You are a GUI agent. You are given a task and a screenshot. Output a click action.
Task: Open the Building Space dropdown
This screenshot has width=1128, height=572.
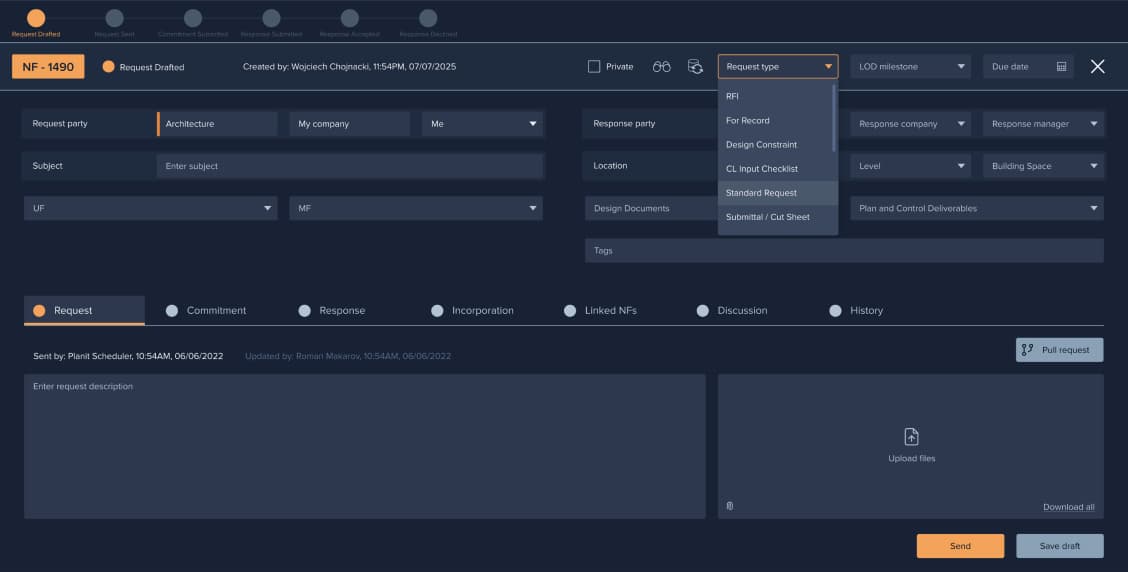[1043, 165]
